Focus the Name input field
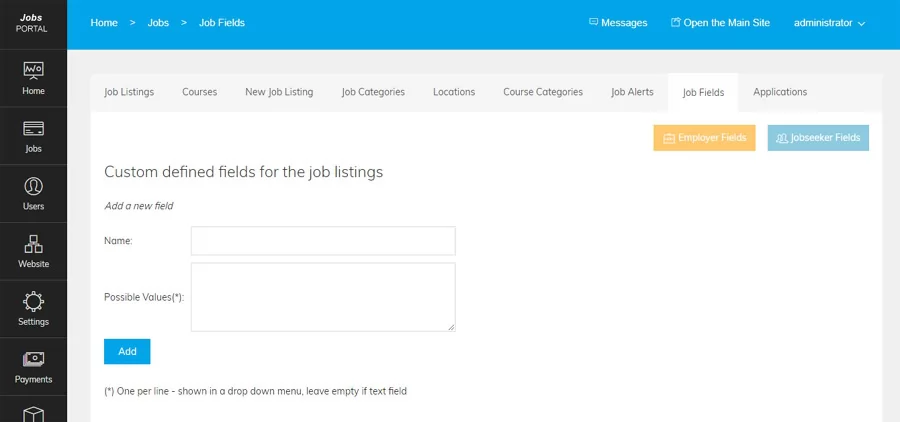This screenshot has width=900, height=422. pyautogui.click(x=323, y=241)
